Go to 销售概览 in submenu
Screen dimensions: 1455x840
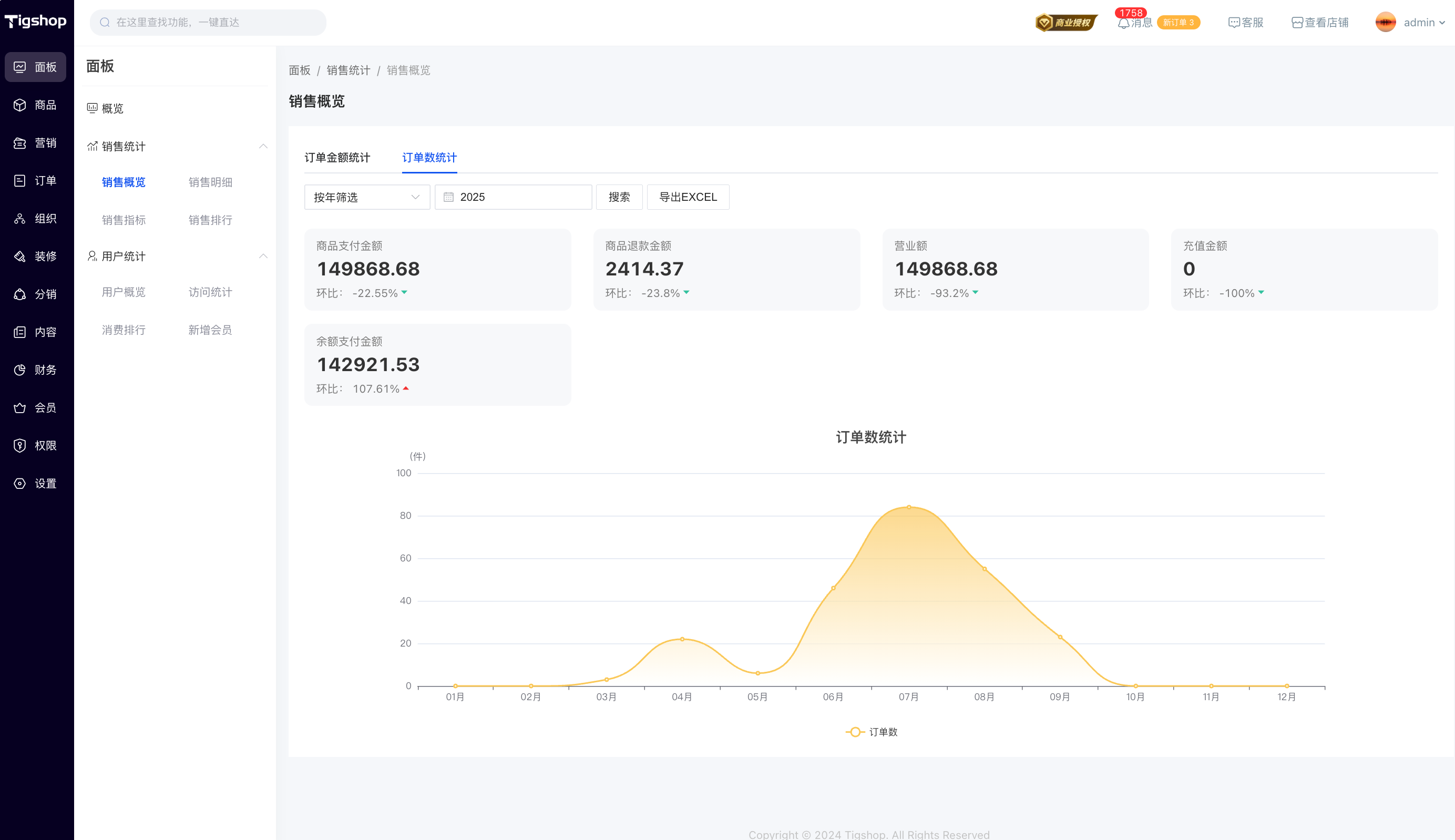tap(124, 182)
